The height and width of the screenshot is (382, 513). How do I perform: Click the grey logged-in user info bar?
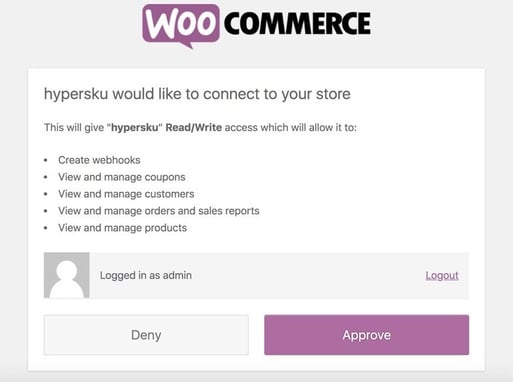(256, 275)
